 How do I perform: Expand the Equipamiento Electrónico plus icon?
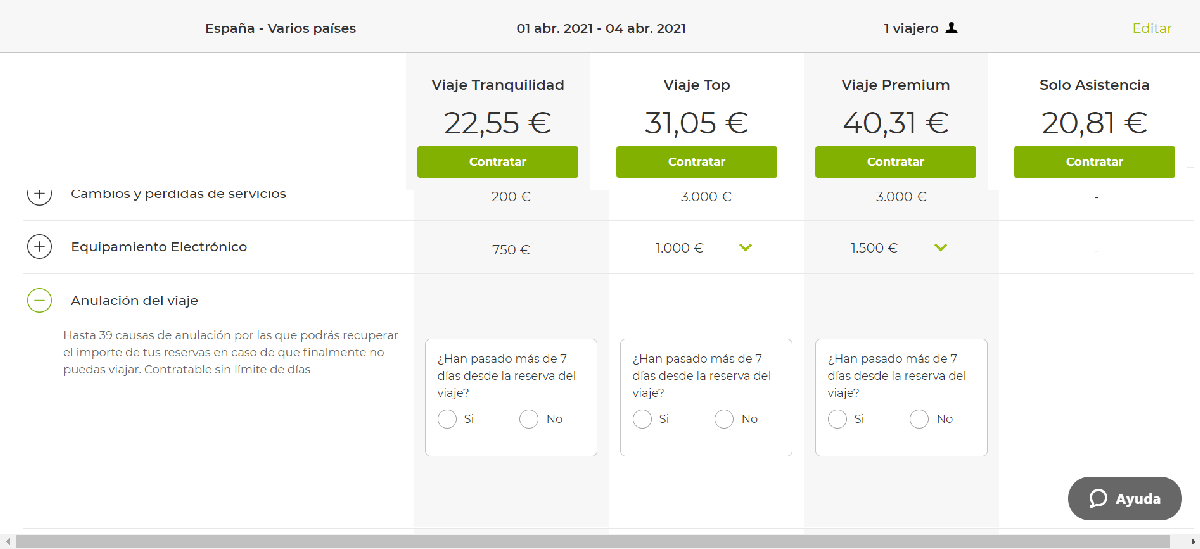tap(39, 246)
